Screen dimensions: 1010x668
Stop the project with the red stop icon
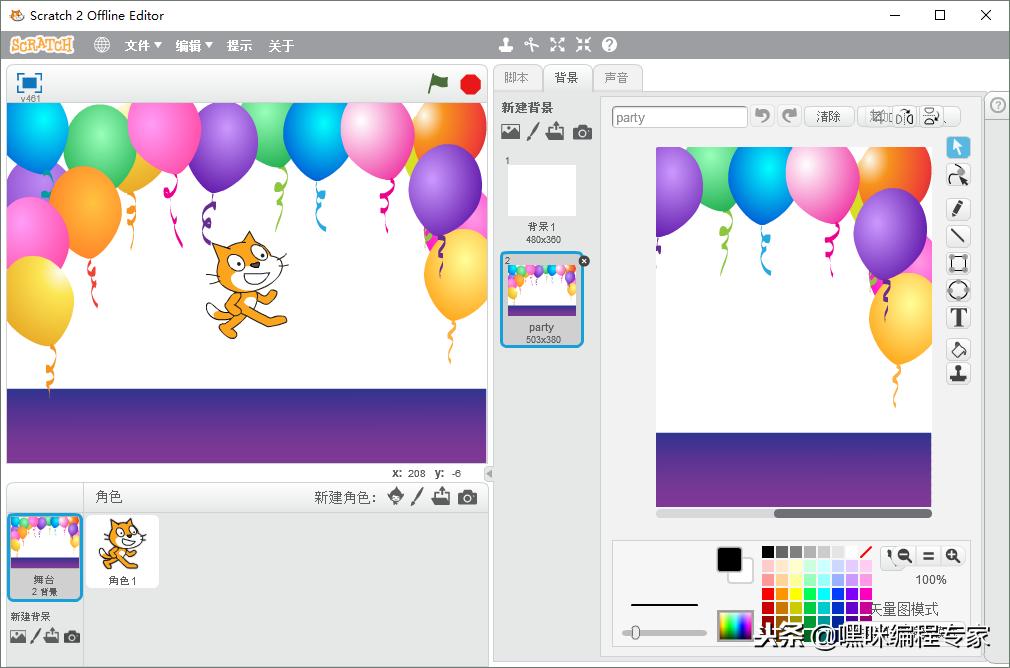tap(470, 85)
